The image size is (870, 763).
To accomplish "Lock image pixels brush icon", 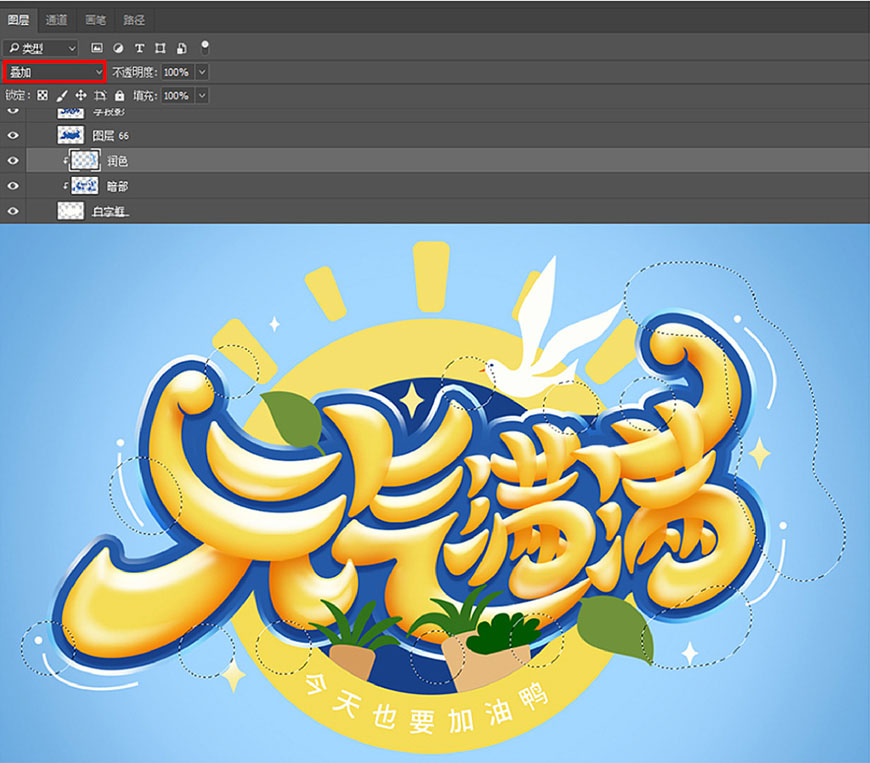I will pyautogui.click(x=62, y=95).
